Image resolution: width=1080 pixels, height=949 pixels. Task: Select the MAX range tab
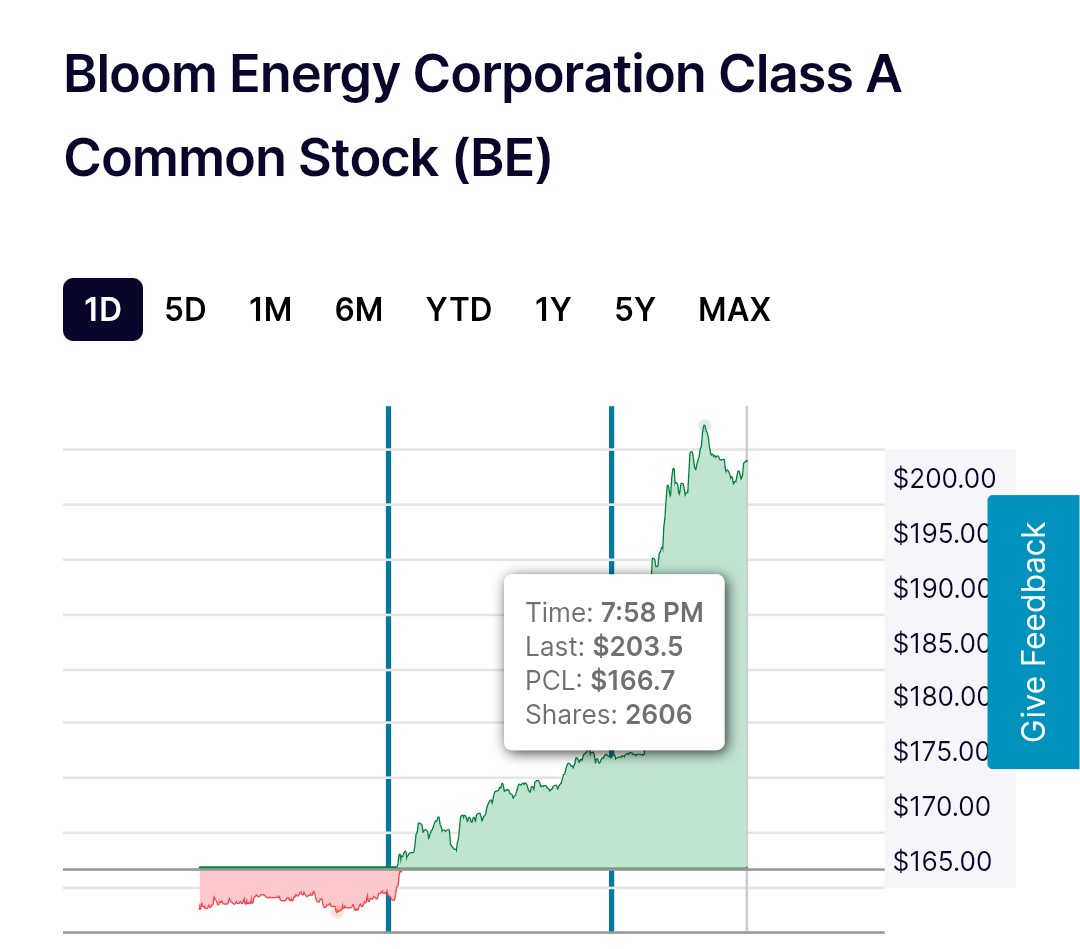pos(734,310)
